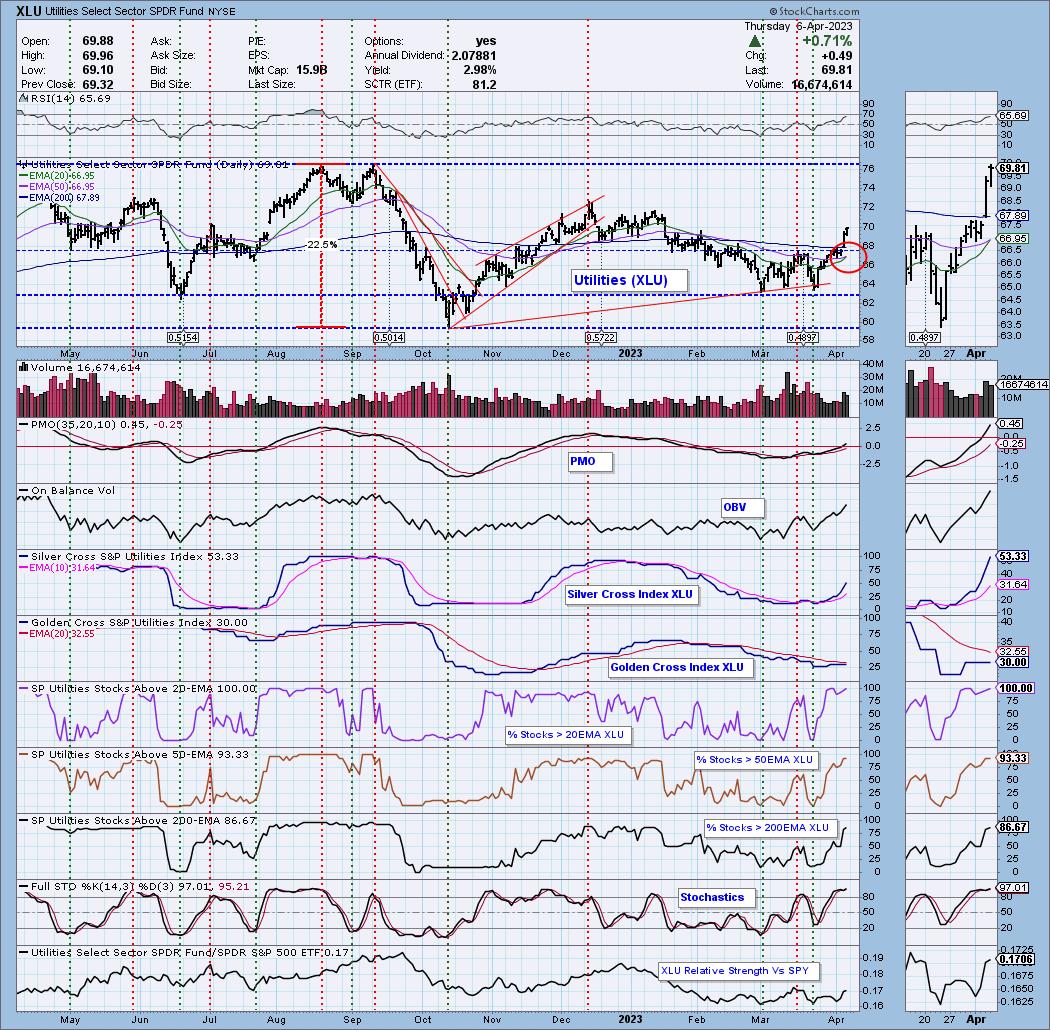Viewport: 1050px width, 1030px height.
Task: Click the RSI(14) 65.69 indicator label
Action: point(70,98)
